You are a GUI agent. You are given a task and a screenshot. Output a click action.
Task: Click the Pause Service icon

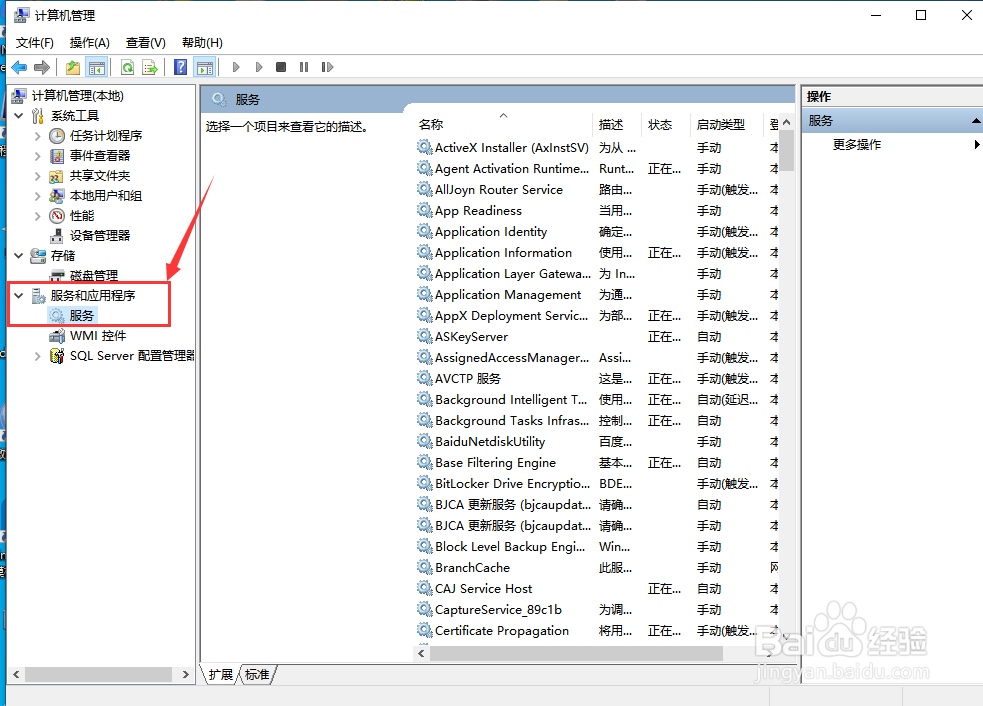304,67
